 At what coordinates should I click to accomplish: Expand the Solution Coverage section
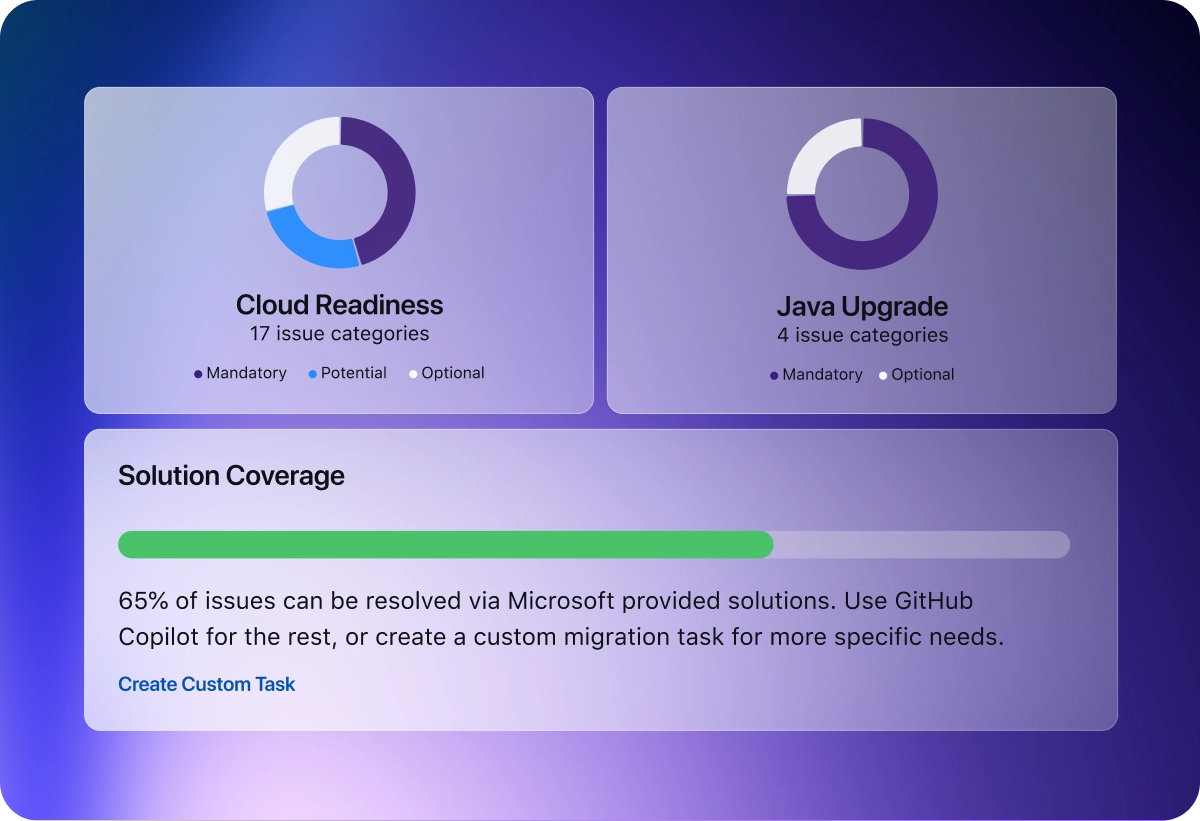point(231,475)
